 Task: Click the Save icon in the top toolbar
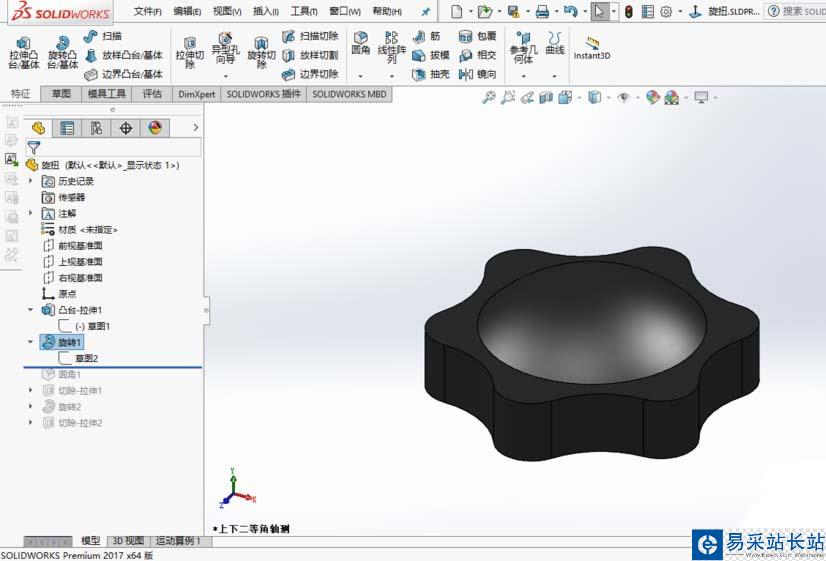[x=513, y=12]
